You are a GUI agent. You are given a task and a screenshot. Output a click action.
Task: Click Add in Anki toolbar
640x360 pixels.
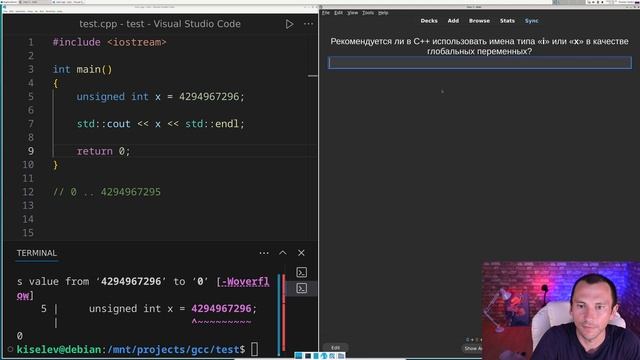[x=453, y=21]
